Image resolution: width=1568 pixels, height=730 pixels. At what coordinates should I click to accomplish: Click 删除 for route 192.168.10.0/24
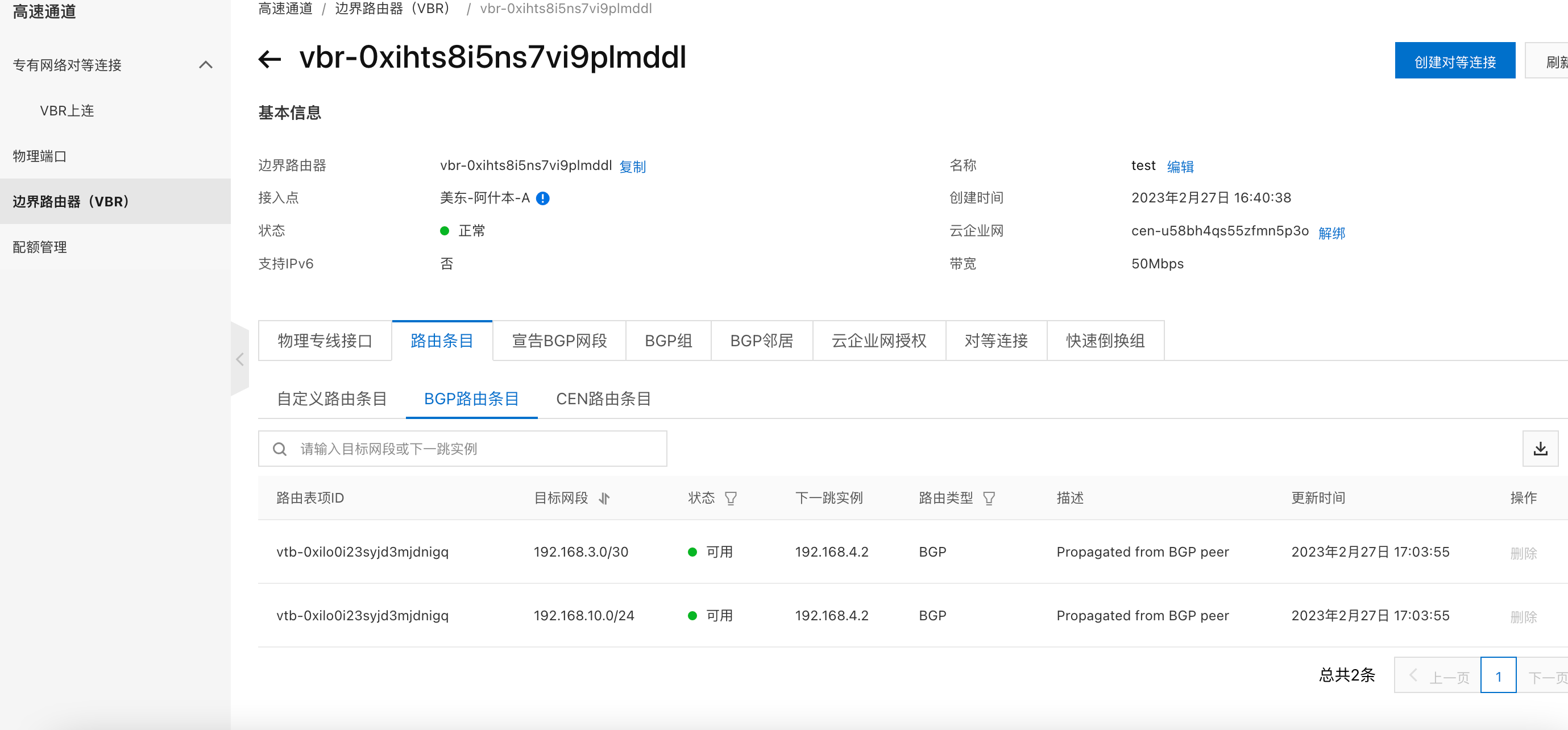click(x=1523, y=617)
